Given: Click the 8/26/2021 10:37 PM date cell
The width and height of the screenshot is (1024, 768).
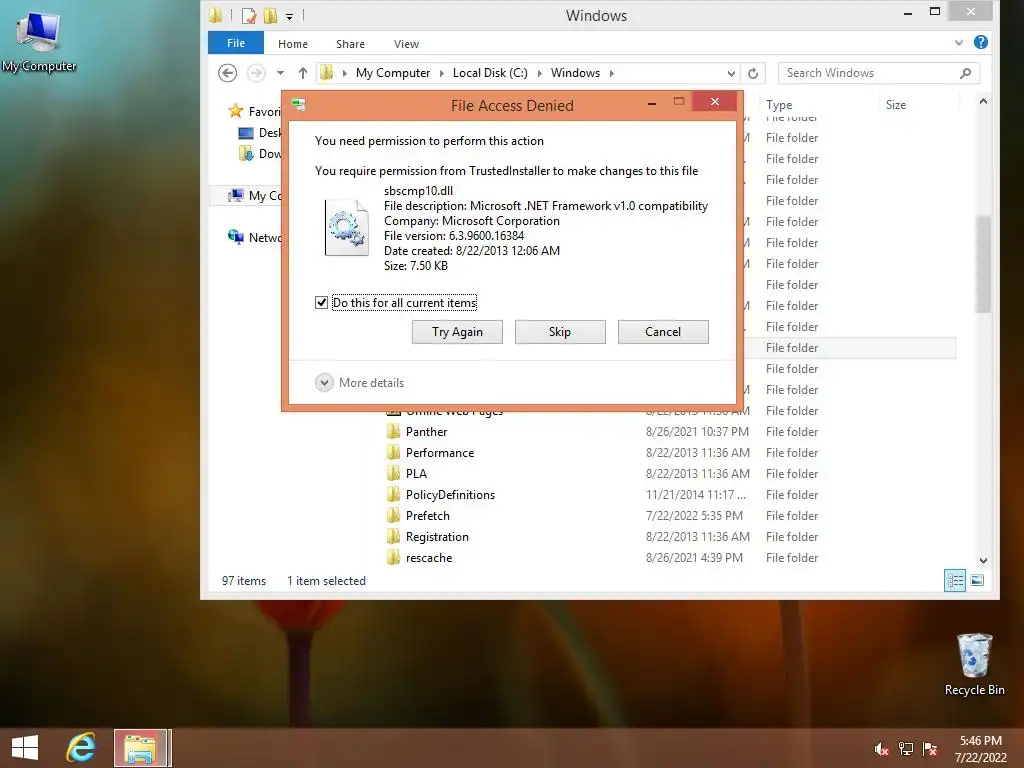Looking at the screenshot, I should point(697,432).
